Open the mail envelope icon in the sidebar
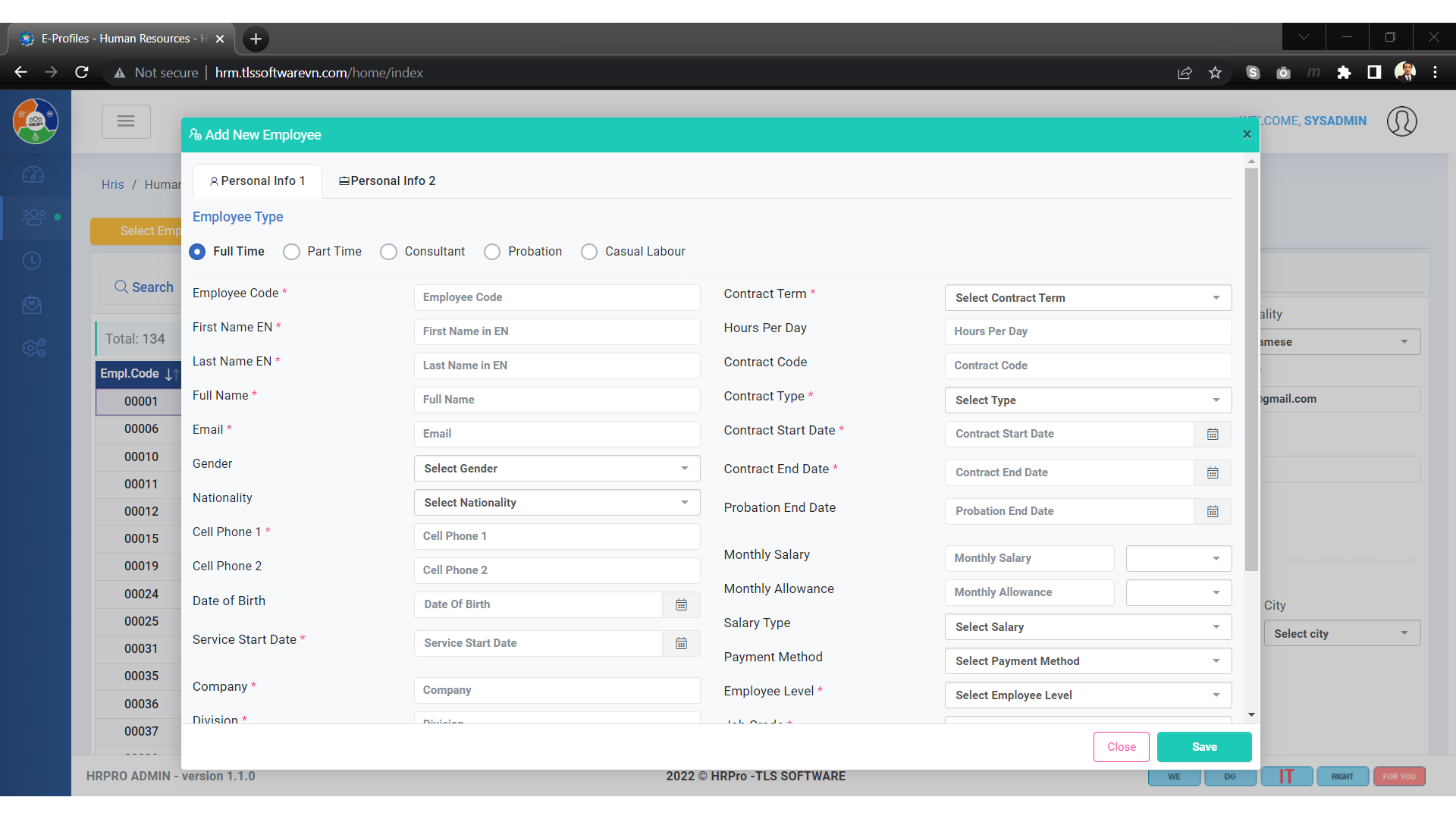 (33, 305)
